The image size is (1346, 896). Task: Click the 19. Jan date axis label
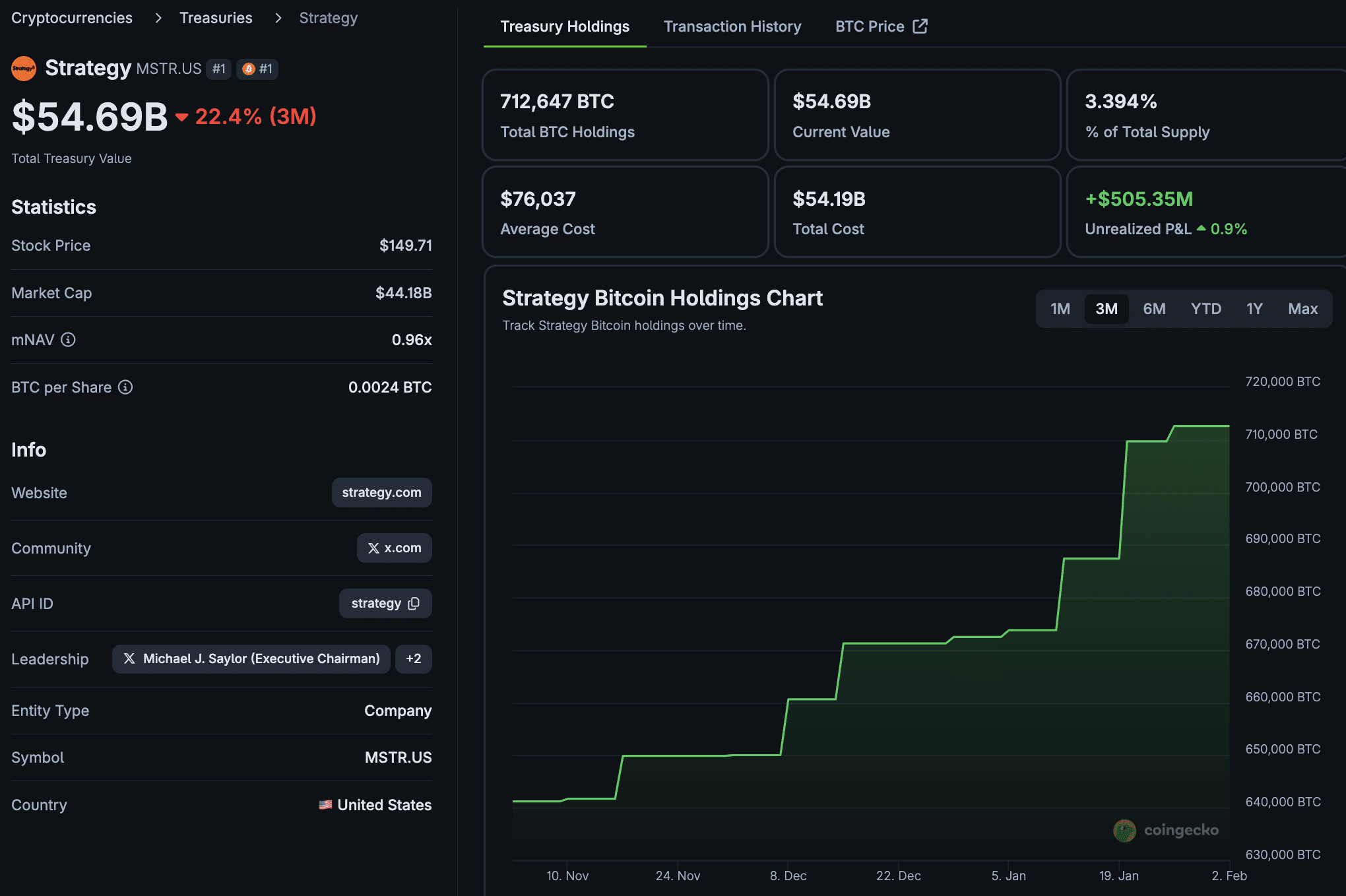[x=1119, y=876]
